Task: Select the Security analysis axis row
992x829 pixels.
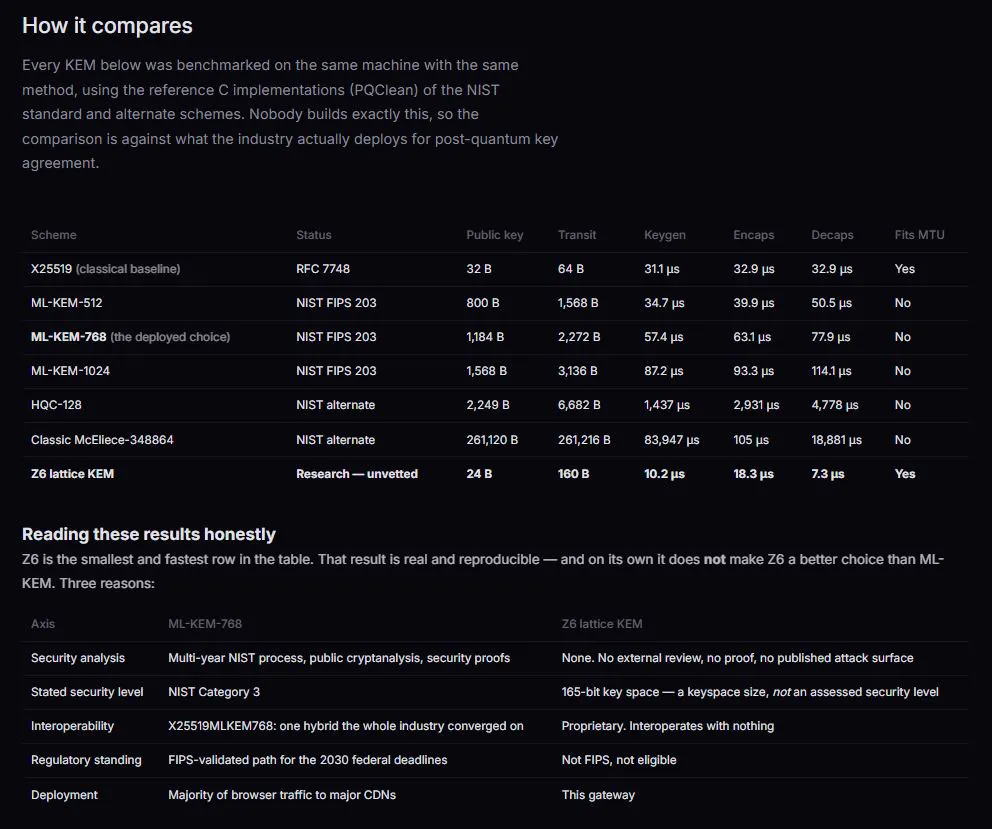Action: coord(495,658)
